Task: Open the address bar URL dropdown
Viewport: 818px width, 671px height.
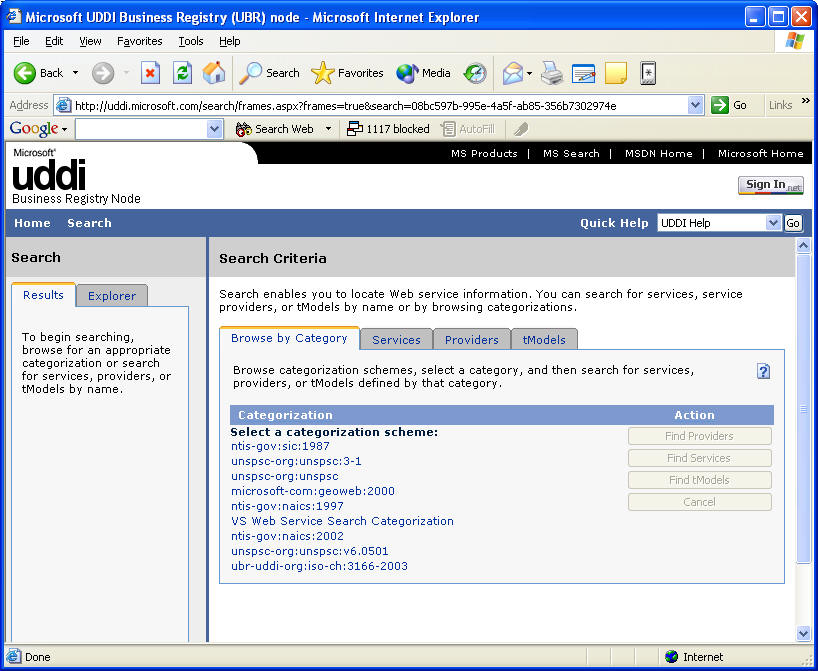Action: [x=695, y=105]
